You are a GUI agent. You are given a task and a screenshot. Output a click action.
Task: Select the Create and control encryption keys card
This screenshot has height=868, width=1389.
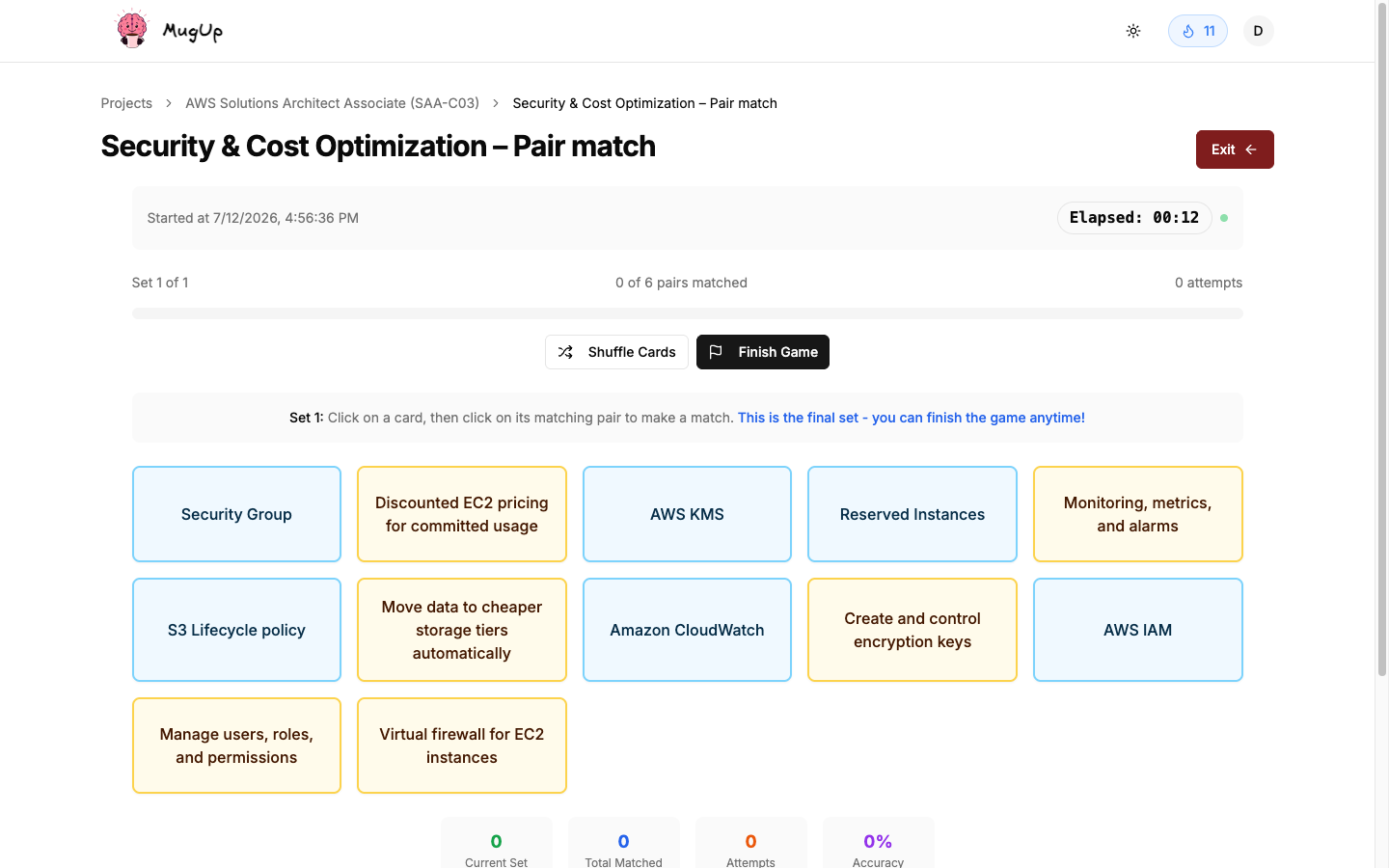(912, 630)
